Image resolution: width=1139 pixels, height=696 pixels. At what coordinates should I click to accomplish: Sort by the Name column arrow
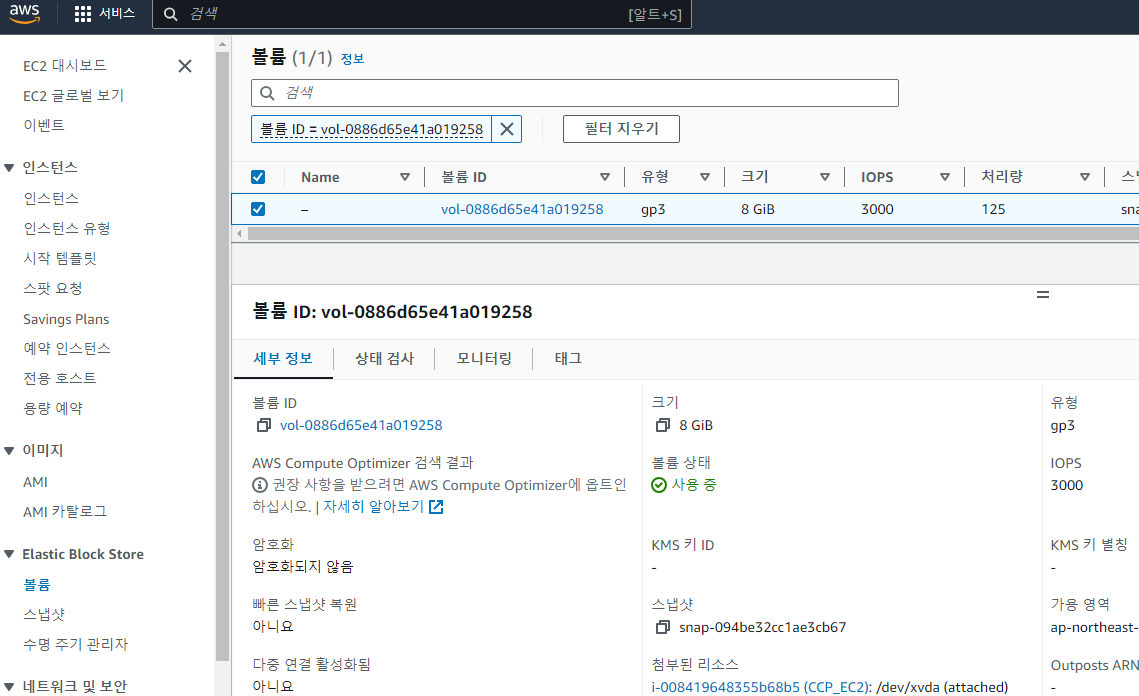[x=405, y=177]
